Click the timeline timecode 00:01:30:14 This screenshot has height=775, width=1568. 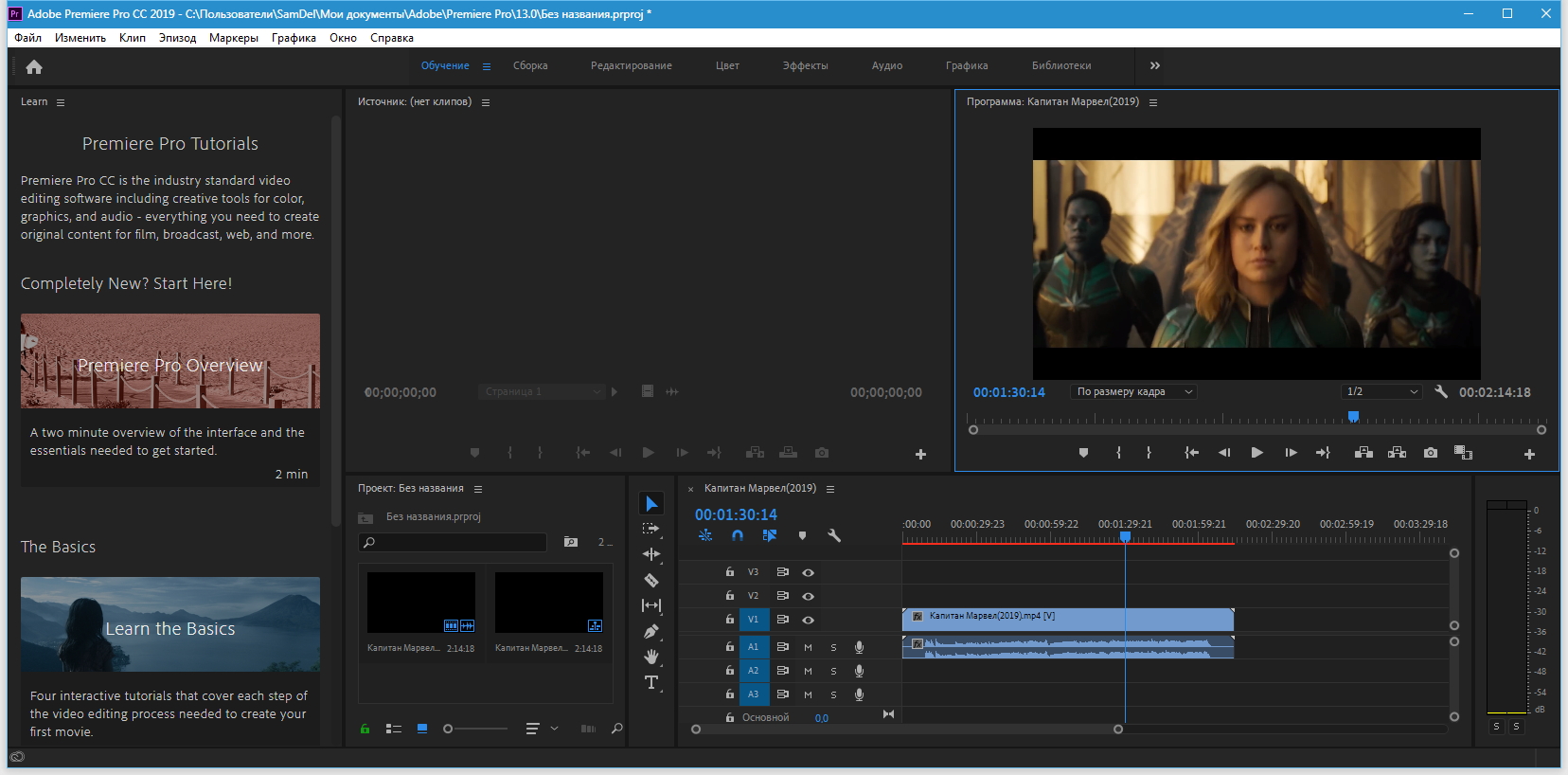tap(736, 514)
